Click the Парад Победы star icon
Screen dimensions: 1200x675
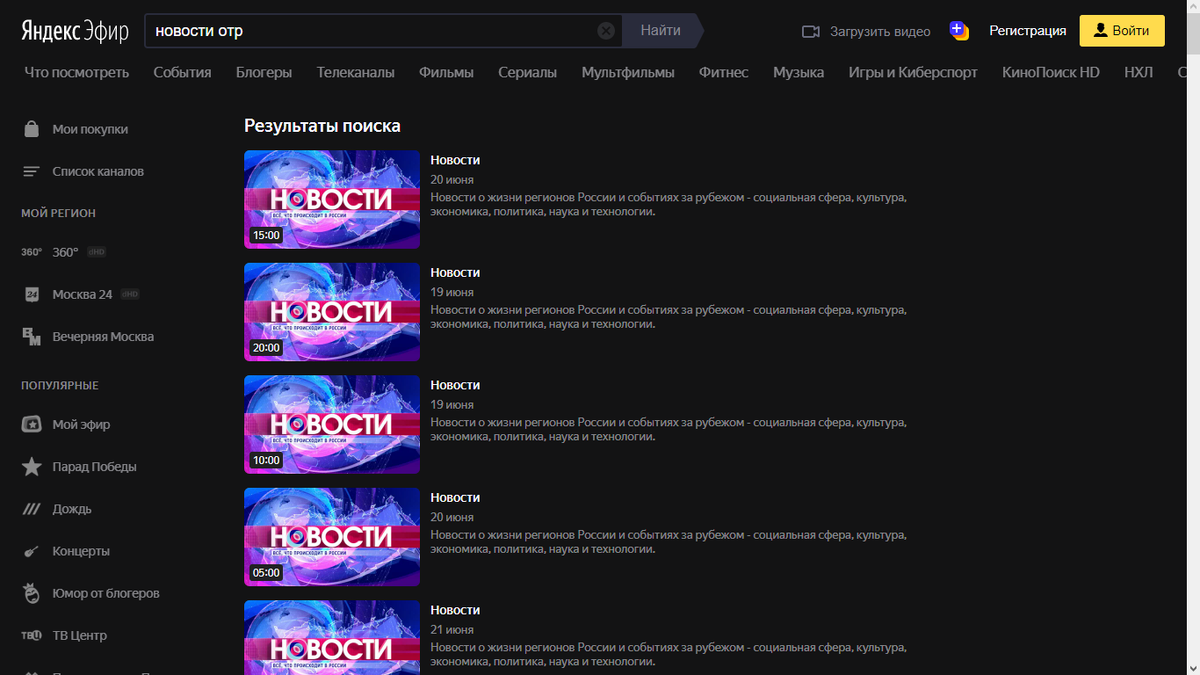[x=32, y=467]
